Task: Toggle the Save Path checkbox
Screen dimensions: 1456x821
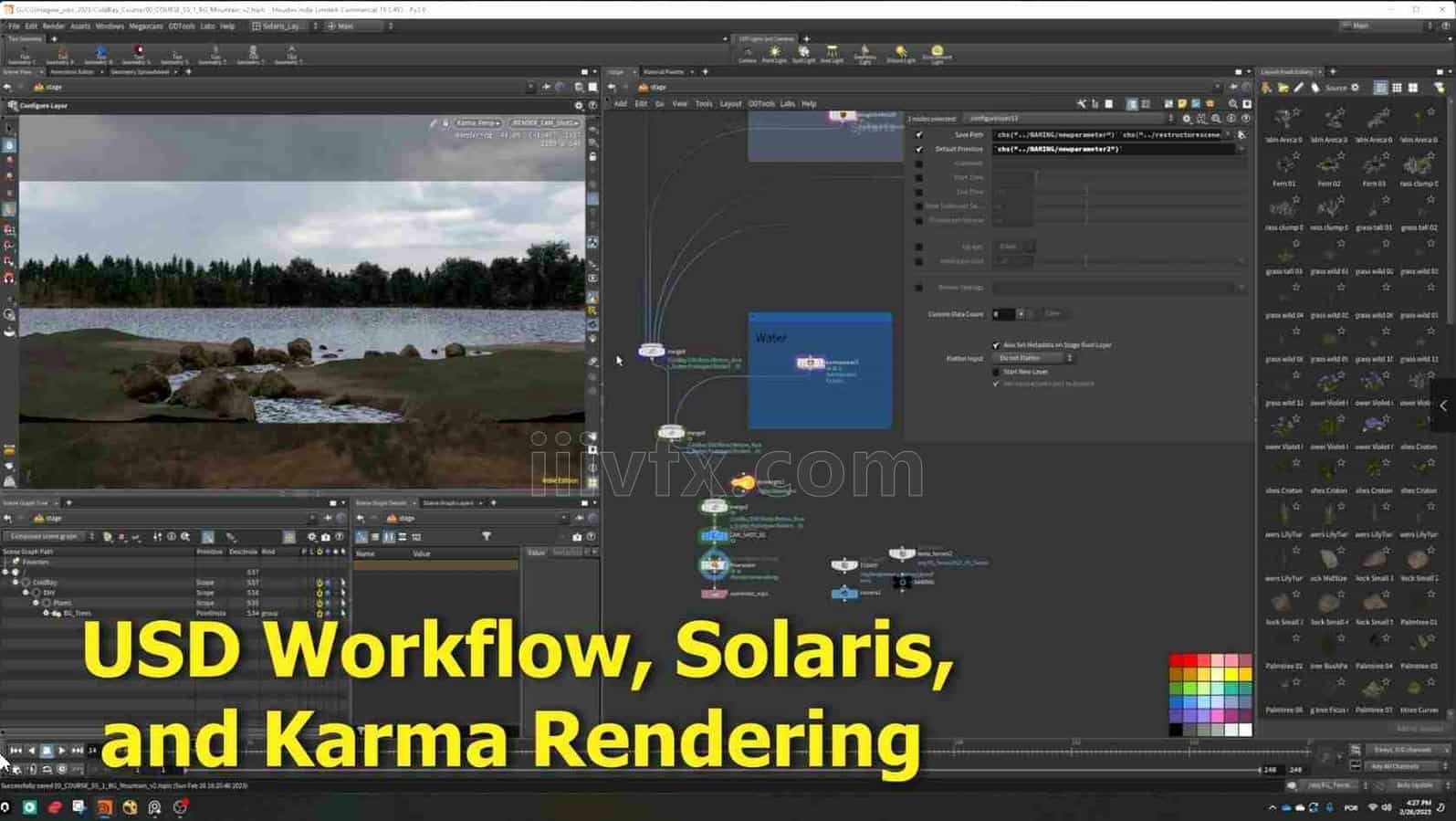Action: [x=919, y=134]
